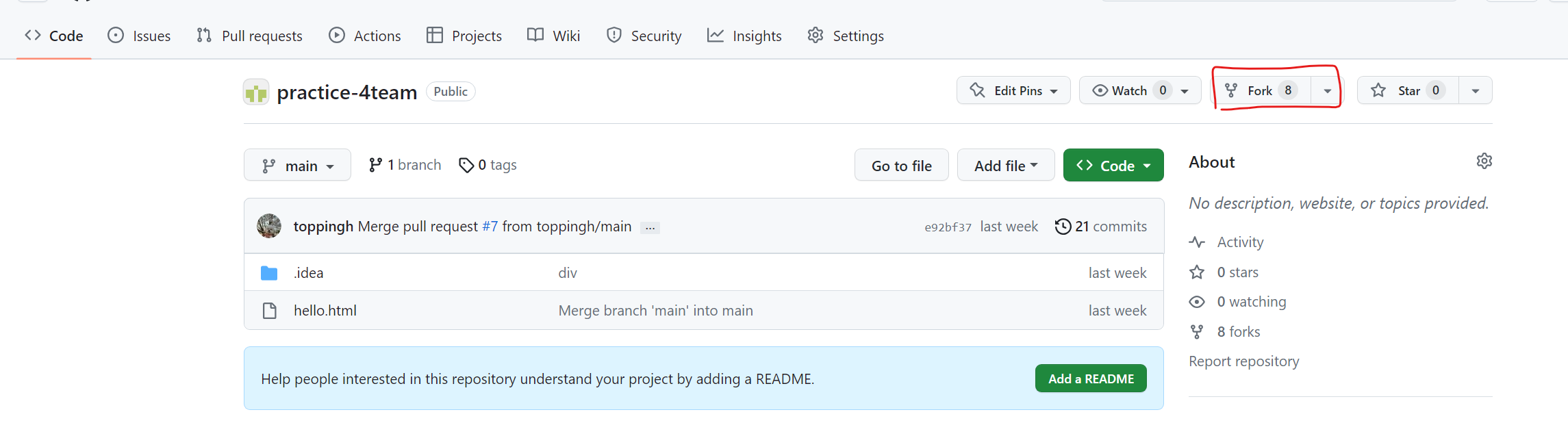The width and height of the screenshot is (1568, 423).
Task: Click 'last week' in the .idea row
Action: (x=1117, y=273)
